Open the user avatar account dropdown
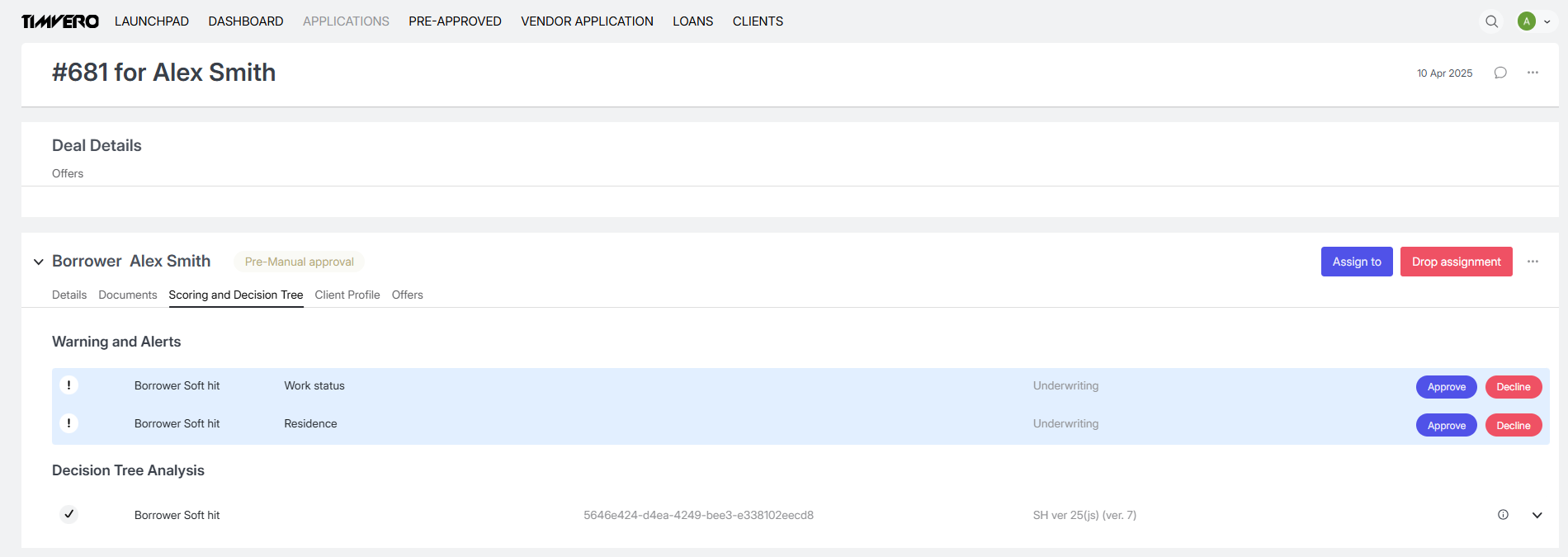The width and height of the screenshot is (1568, 557). 1534,21
